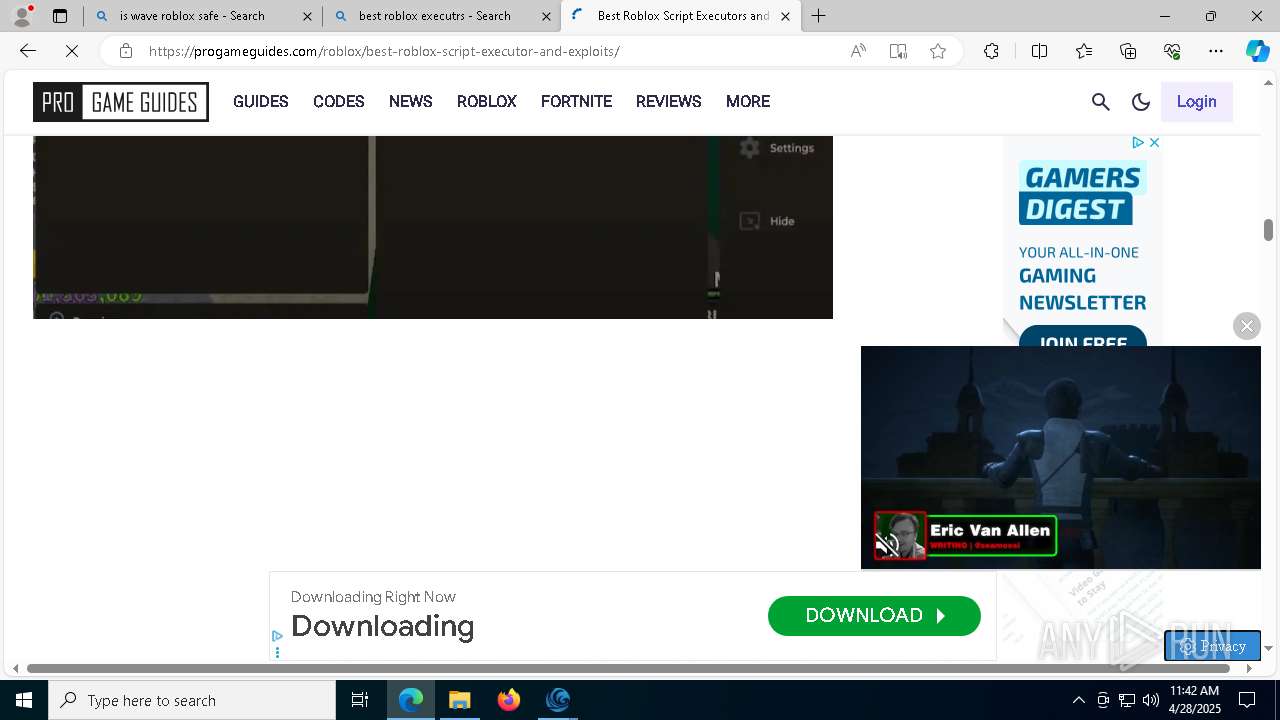Expand the MORE menu
The image size is (1280, 720).
coord(748,101)
